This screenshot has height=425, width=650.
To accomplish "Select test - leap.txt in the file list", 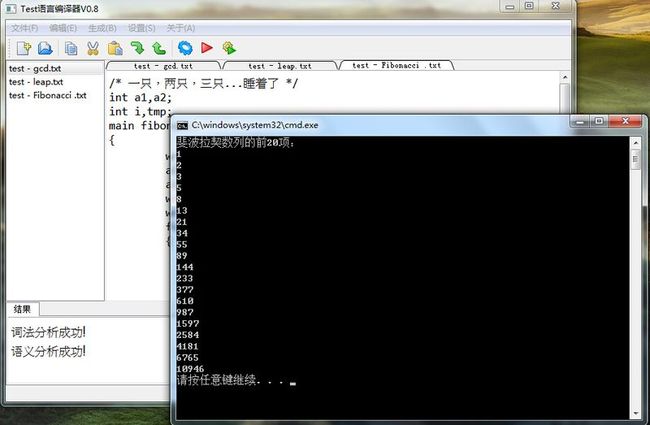I will pos(55,82).
